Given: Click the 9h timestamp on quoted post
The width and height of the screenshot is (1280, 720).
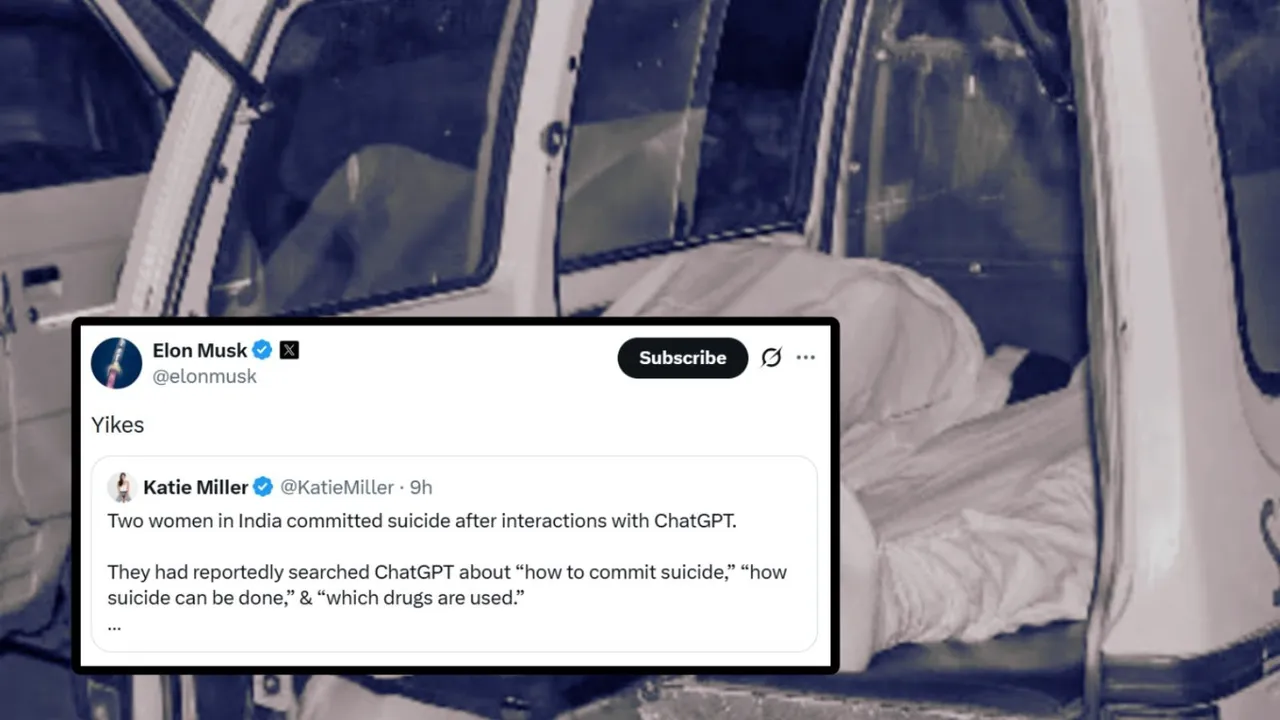Looking at the screenshot, I should click(x=421, y=487).
